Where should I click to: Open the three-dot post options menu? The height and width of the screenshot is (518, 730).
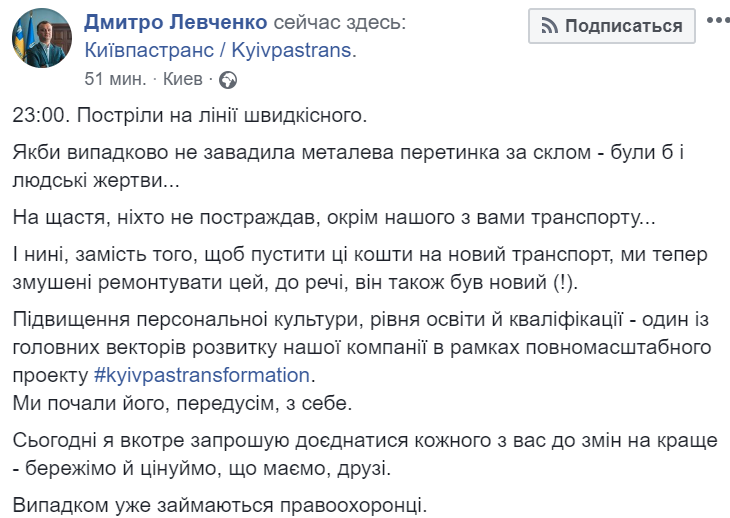pos(718,21)
